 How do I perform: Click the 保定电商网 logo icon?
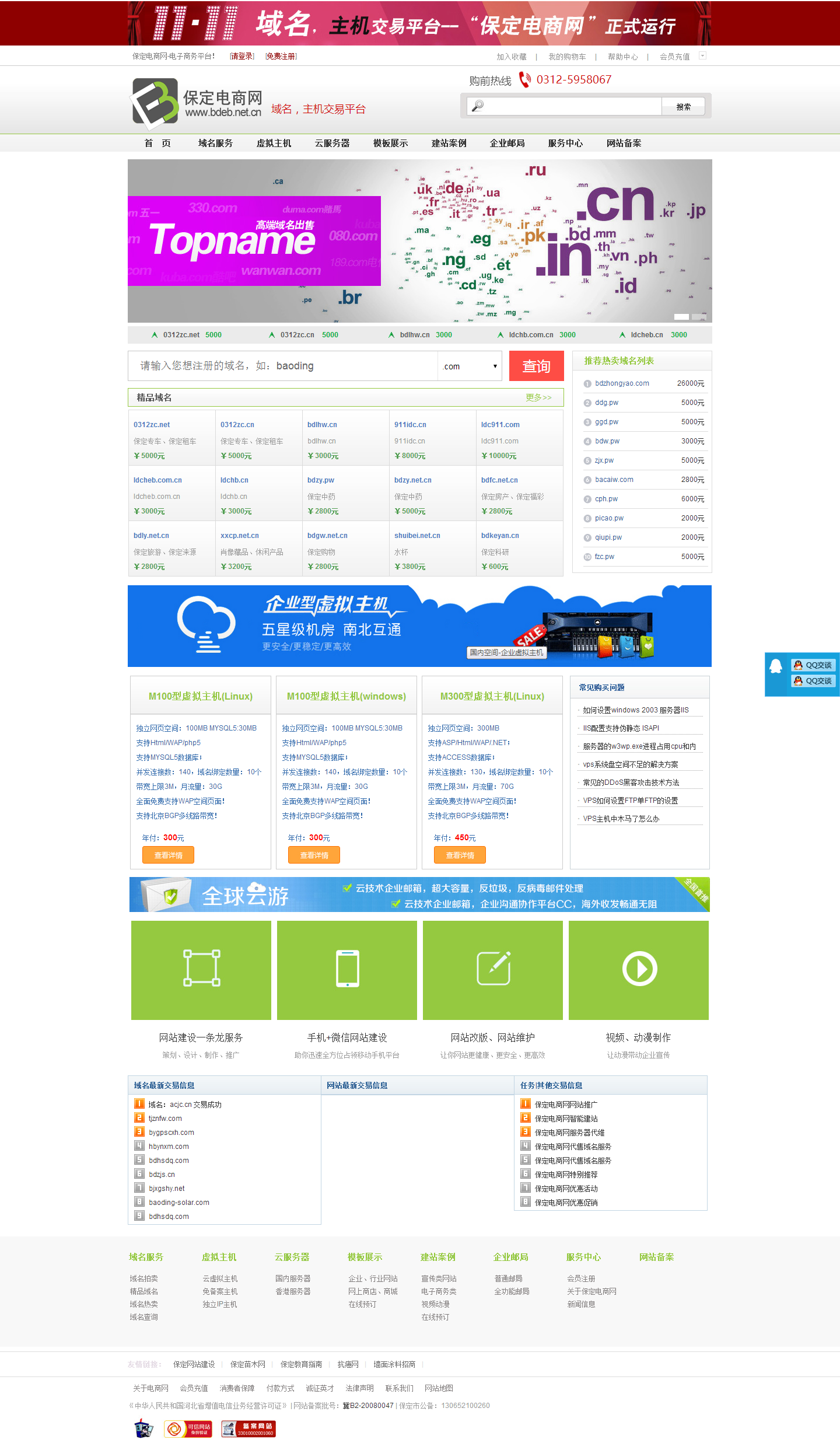tap(155, 103)
